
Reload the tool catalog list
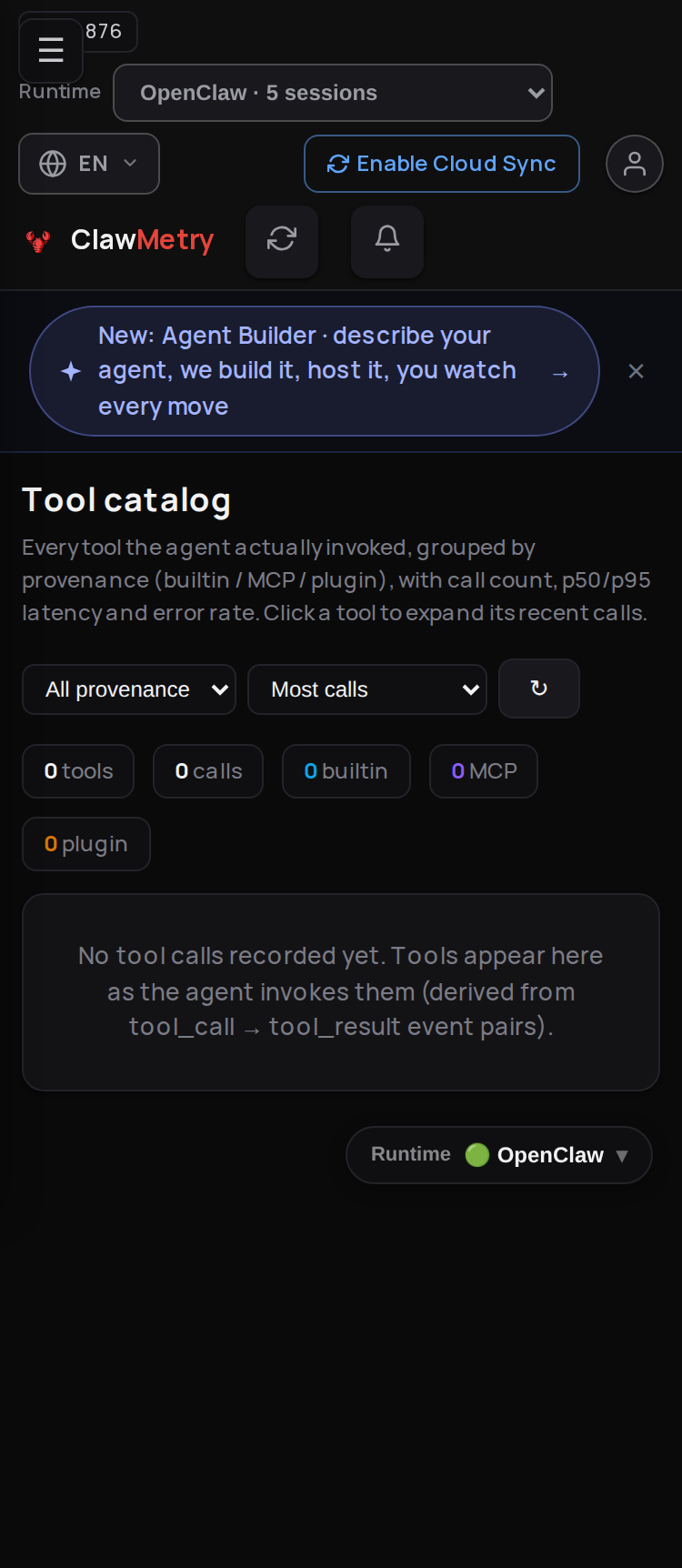point(539,689)
